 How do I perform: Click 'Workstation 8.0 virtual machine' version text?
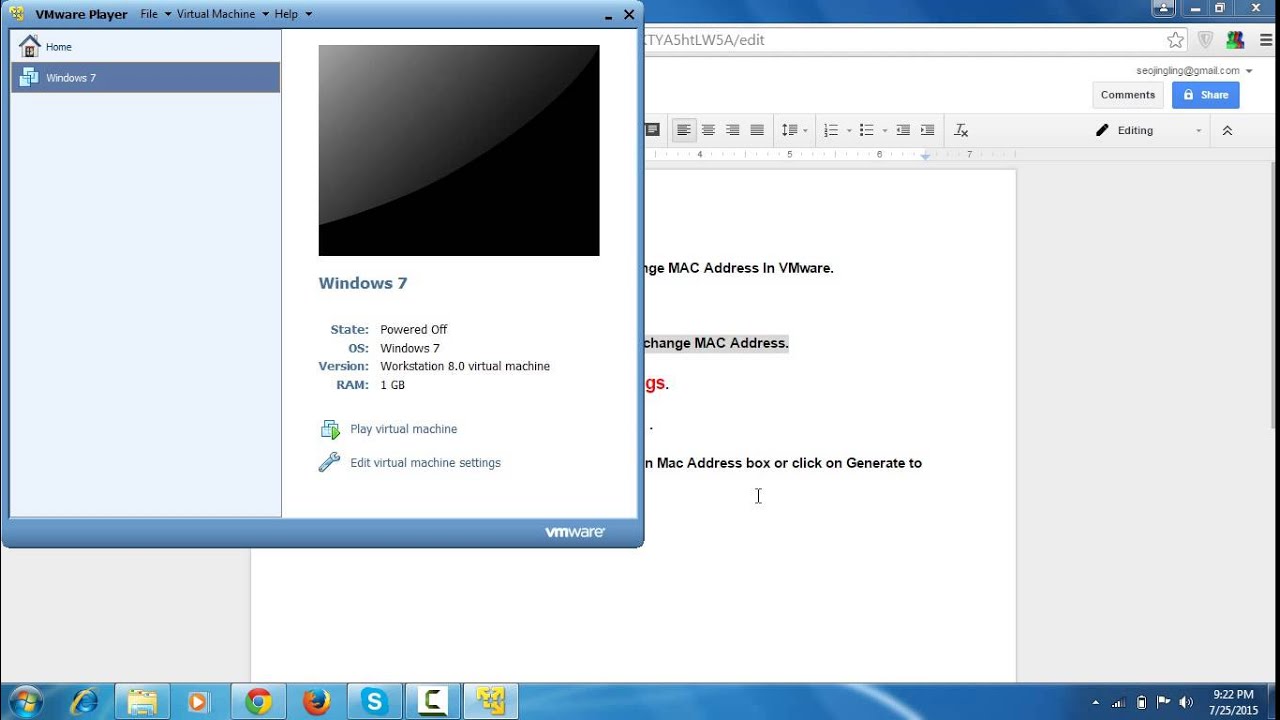click(x=465, y=366)
